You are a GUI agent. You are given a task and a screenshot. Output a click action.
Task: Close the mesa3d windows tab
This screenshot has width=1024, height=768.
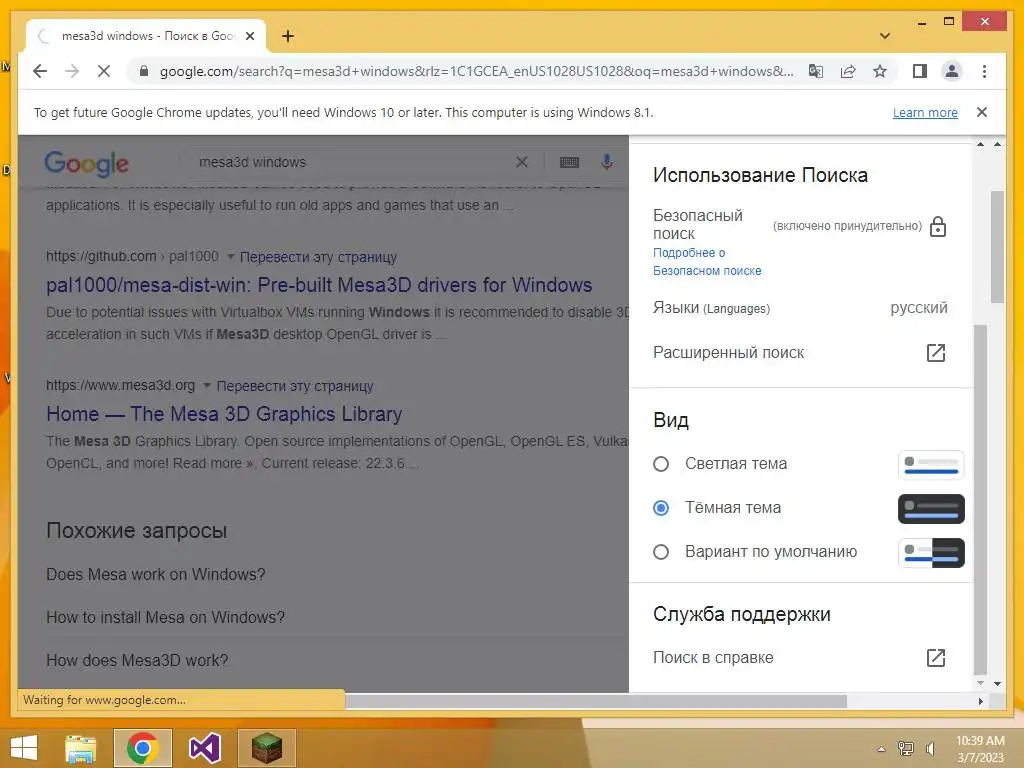click(249, 36)
